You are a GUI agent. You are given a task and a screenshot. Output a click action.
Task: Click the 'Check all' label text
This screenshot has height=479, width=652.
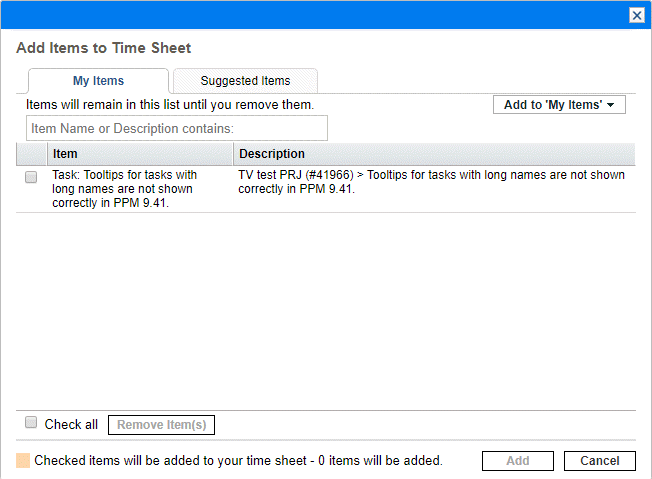click(71, 424)
